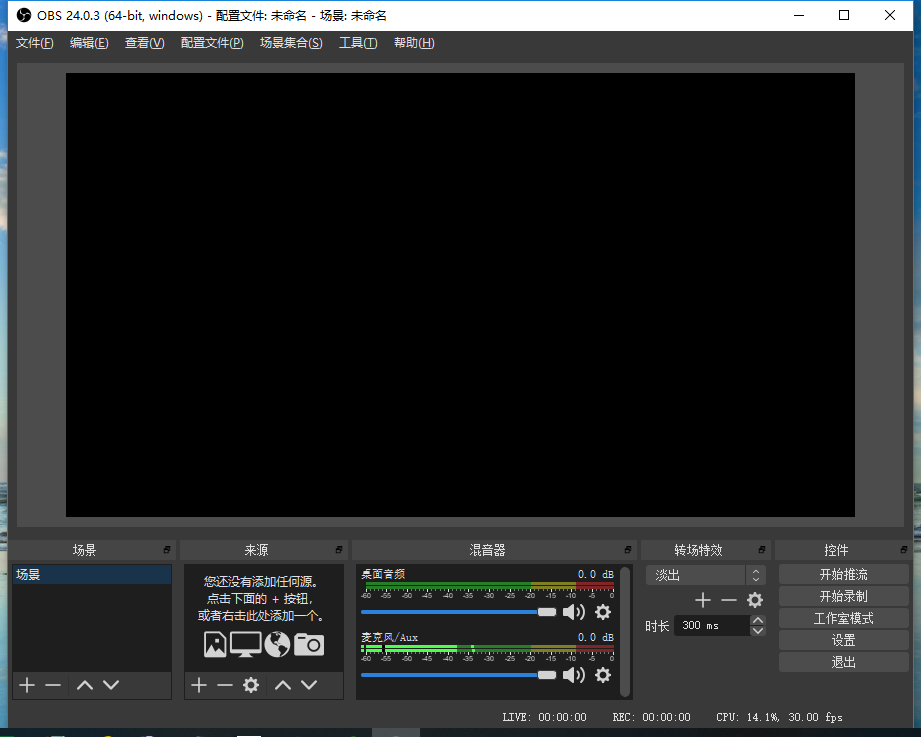
Task: Open source properties gear icon
Action: coord(251,685)
